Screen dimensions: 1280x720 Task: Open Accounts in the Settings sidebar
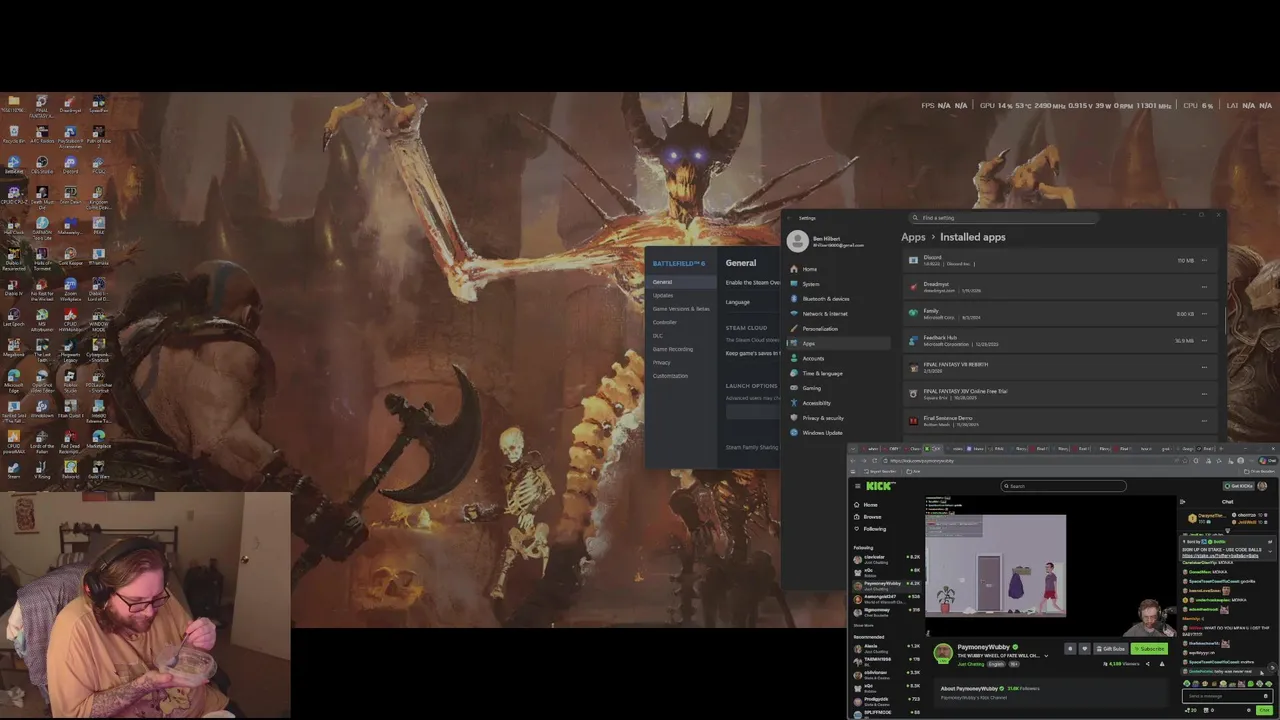[x=837, y=358]
